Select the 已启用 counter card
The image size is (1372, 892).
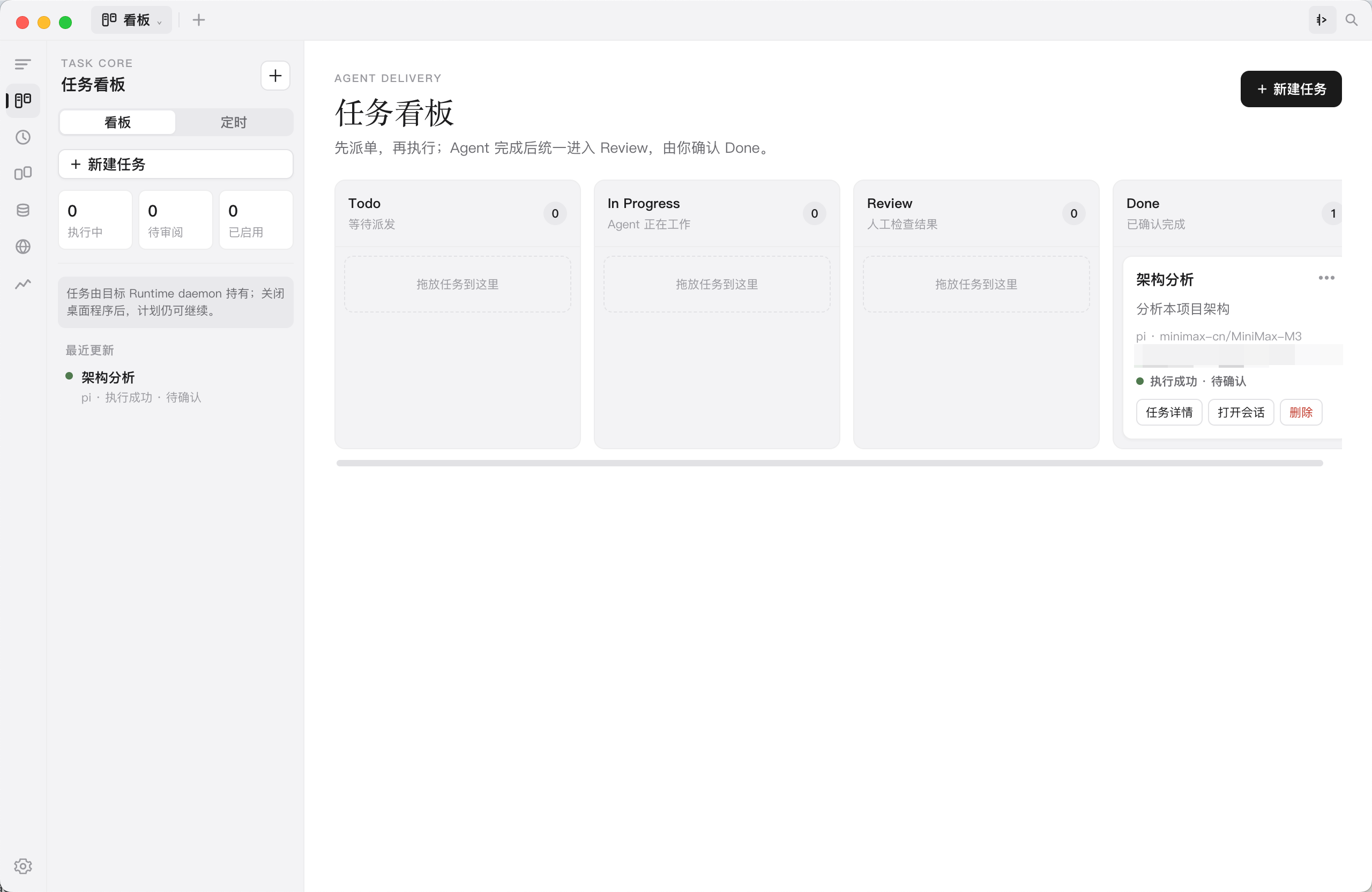point(256,220)
